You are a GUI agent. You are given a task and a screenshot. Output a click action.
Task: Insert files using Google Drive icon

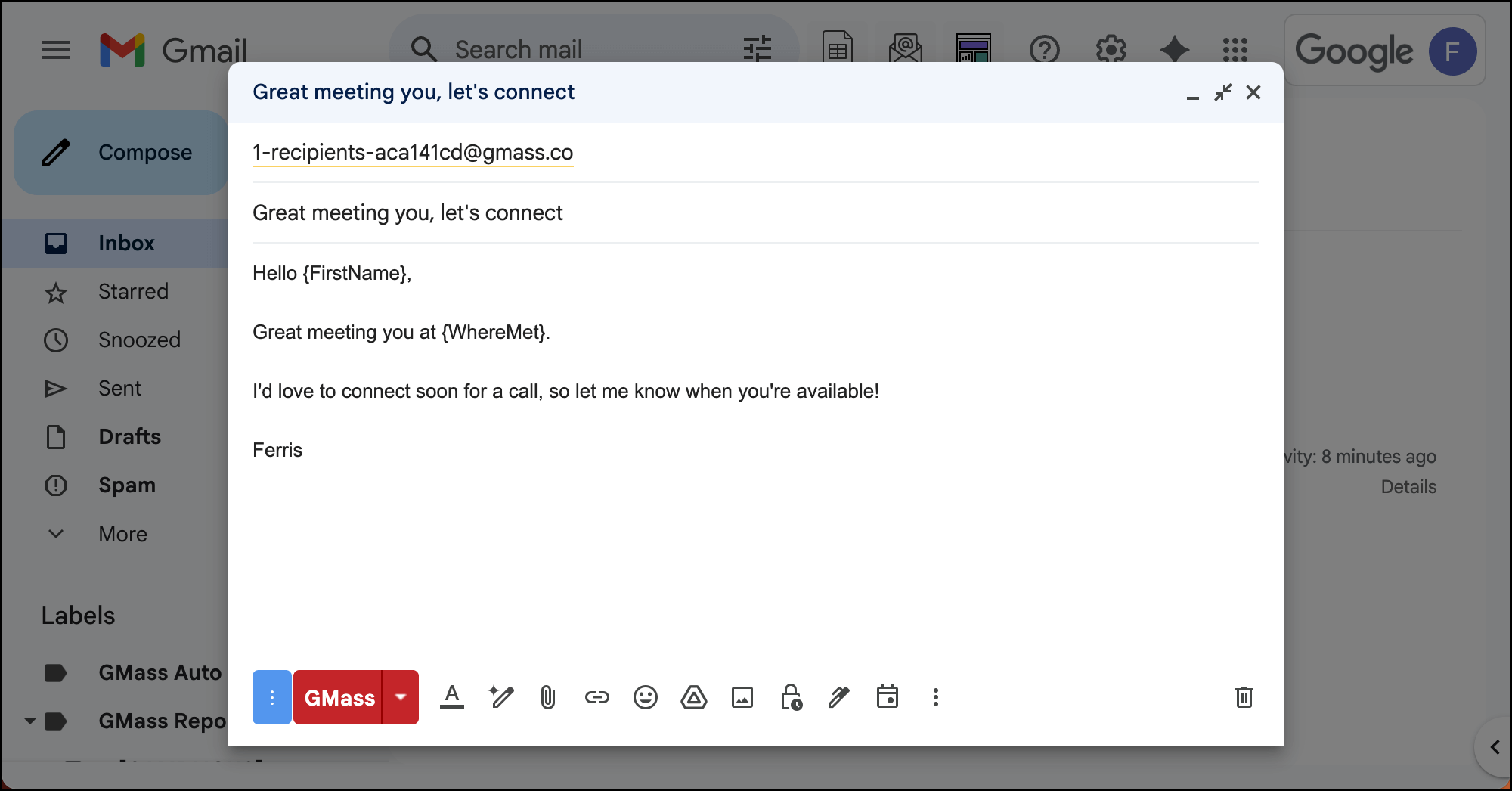(693, 697)
